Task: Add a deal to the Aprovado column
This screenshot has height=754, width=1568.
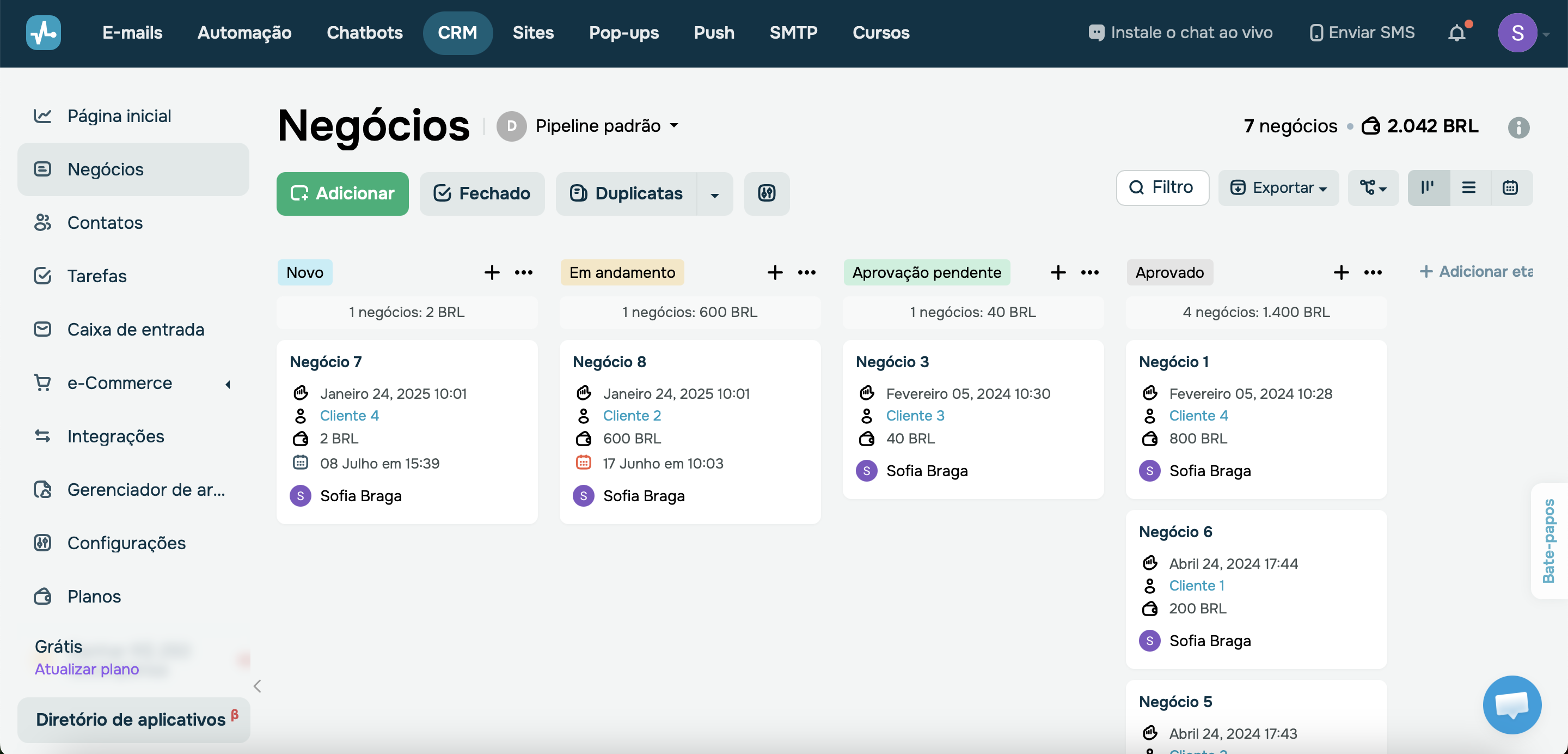Action: [x=1341, y=272]
